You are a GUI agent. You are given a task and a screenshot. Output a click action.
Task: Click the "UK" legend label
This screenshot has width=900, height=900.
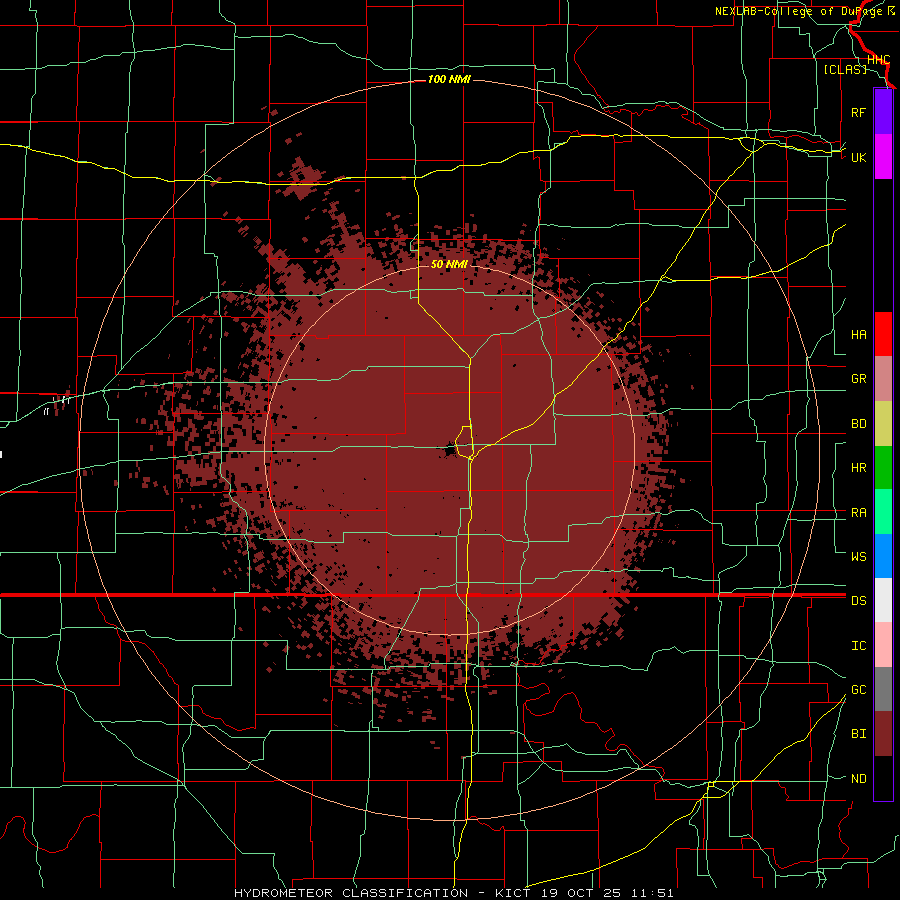click(858, 157)
